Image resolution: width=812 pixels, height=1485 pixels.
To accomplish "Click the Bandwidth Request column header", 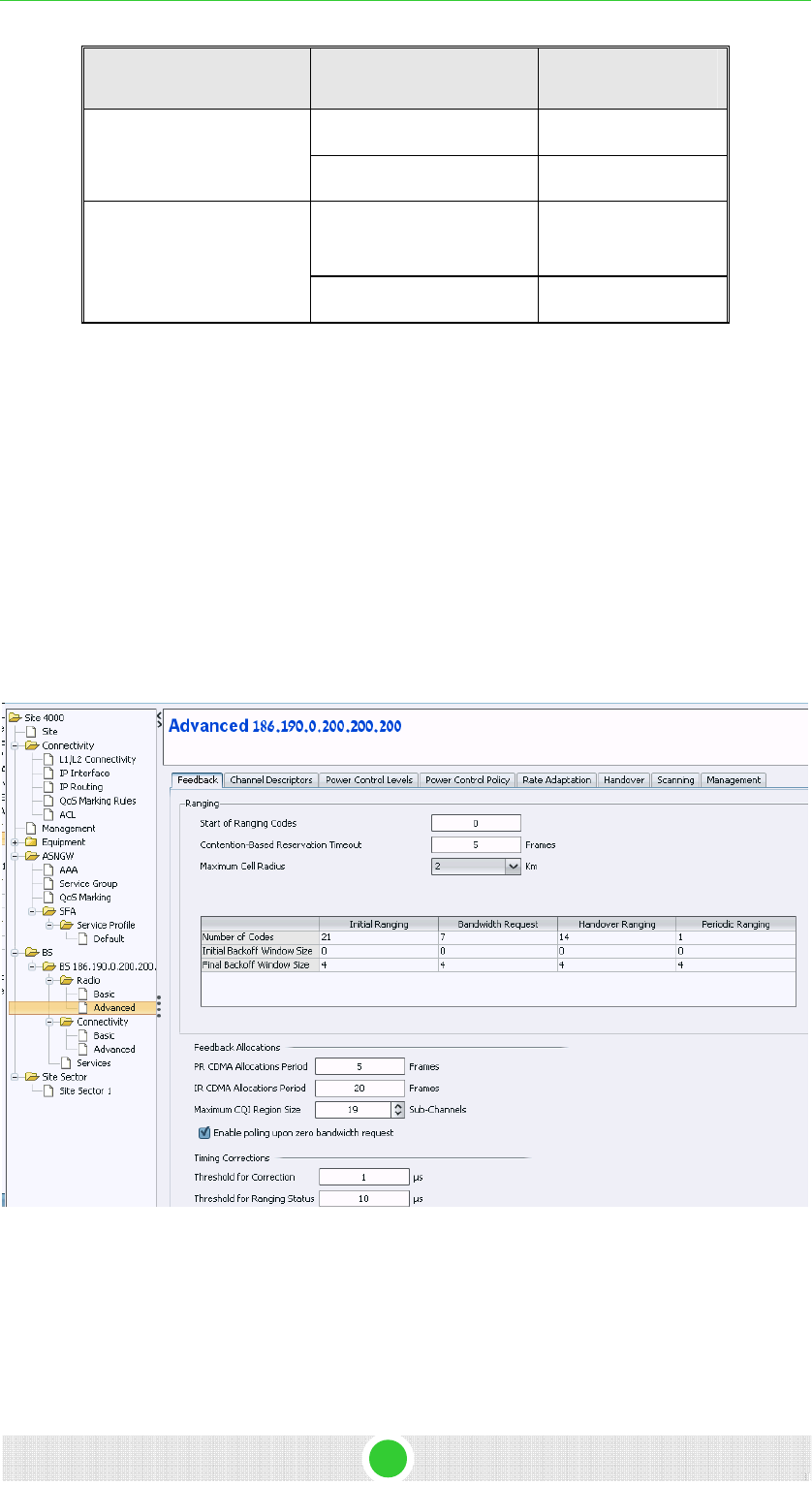I will point(498,924).
